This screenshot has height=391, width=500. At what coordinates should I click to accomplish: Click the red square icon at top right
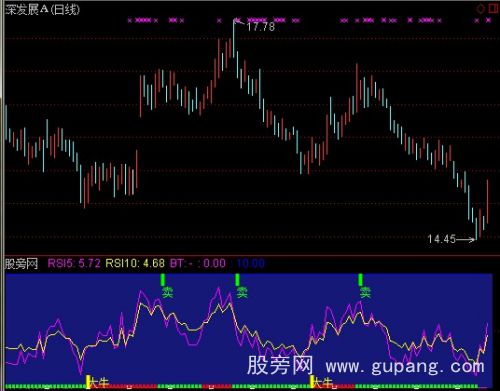[x=493, y=8]
